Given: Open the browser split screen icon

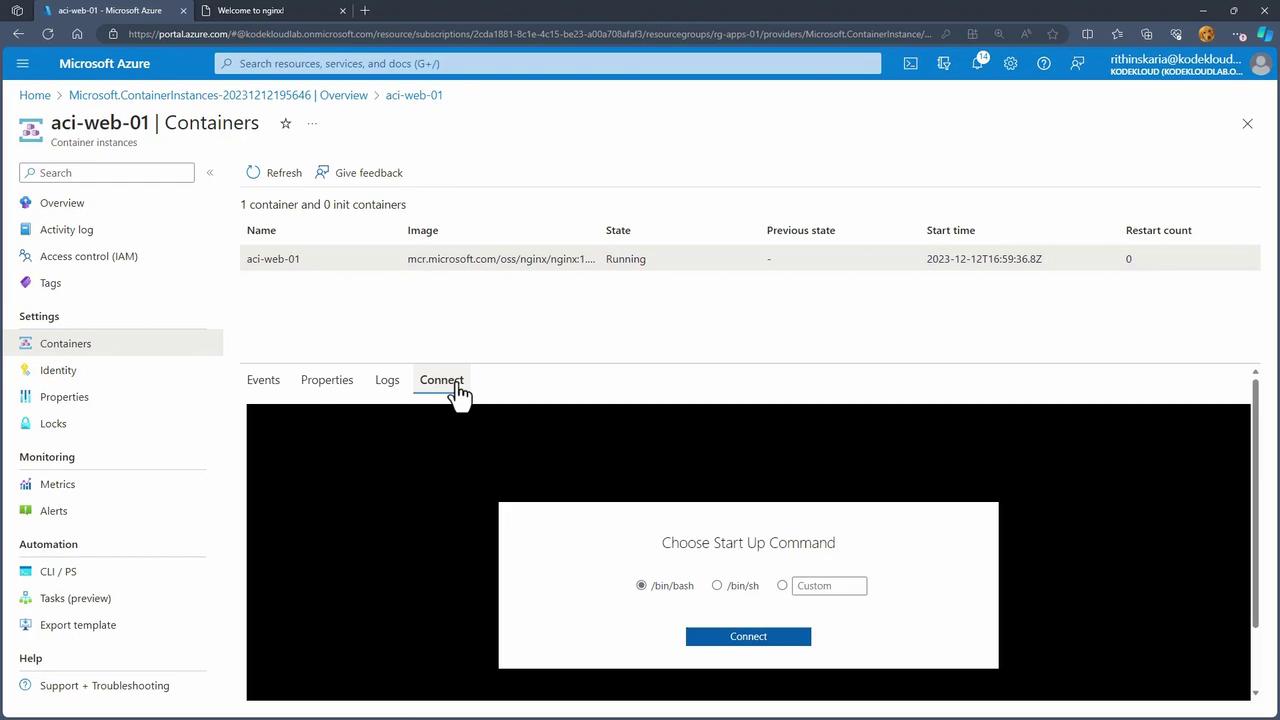Looking at the screenshot, I should point(1087,34).
